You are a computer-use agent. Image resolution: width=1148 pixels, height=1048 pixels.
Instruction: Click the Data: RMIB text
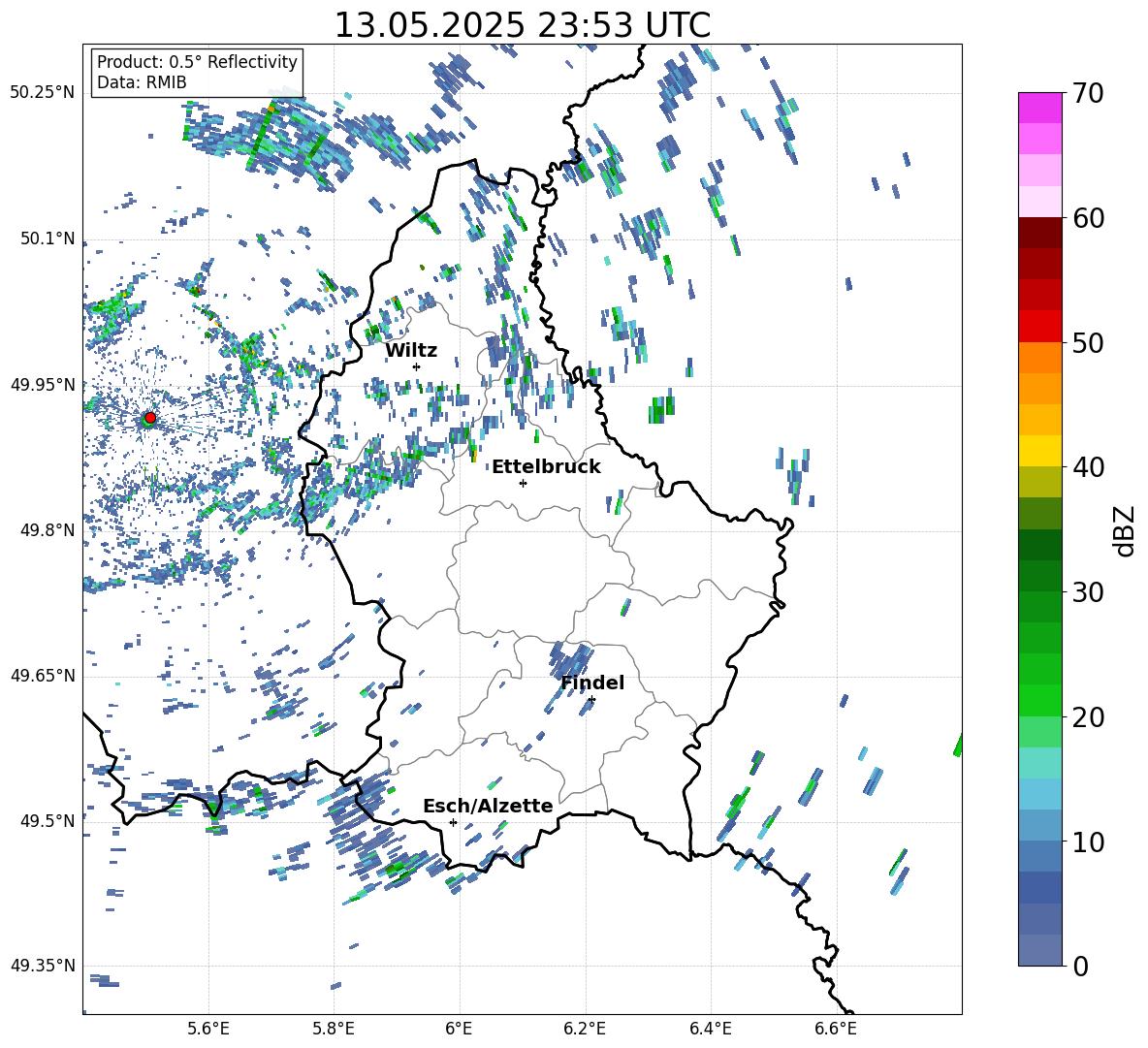[142, 82]
